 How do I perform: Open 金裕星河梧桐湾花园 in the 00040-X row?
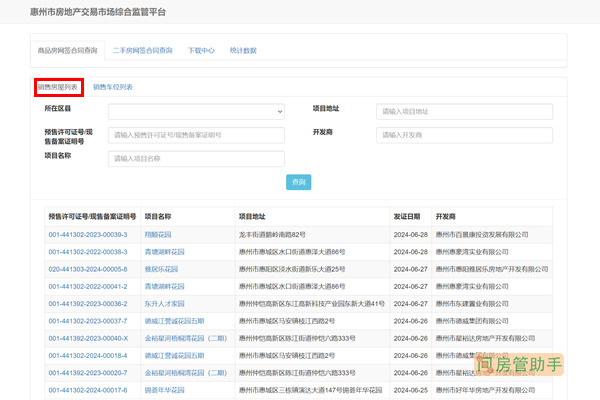pos(186,338)
